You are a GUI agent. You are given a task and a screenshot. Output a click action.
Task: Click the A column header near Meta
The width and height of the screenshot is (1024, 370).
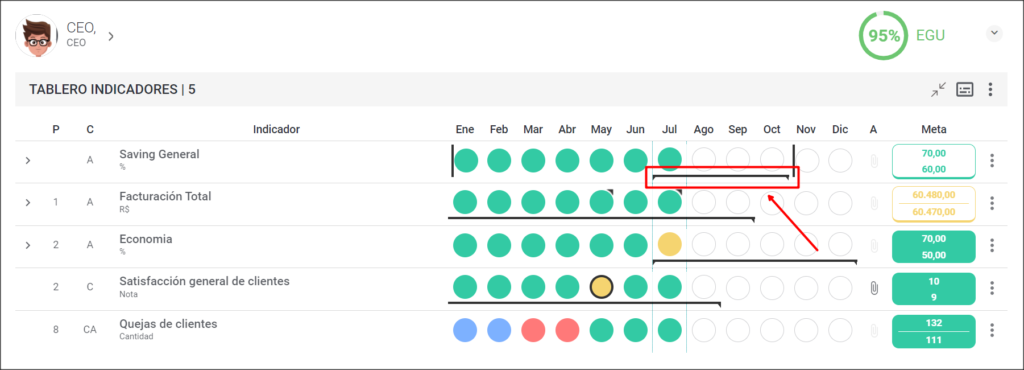(x=873, y=129)
